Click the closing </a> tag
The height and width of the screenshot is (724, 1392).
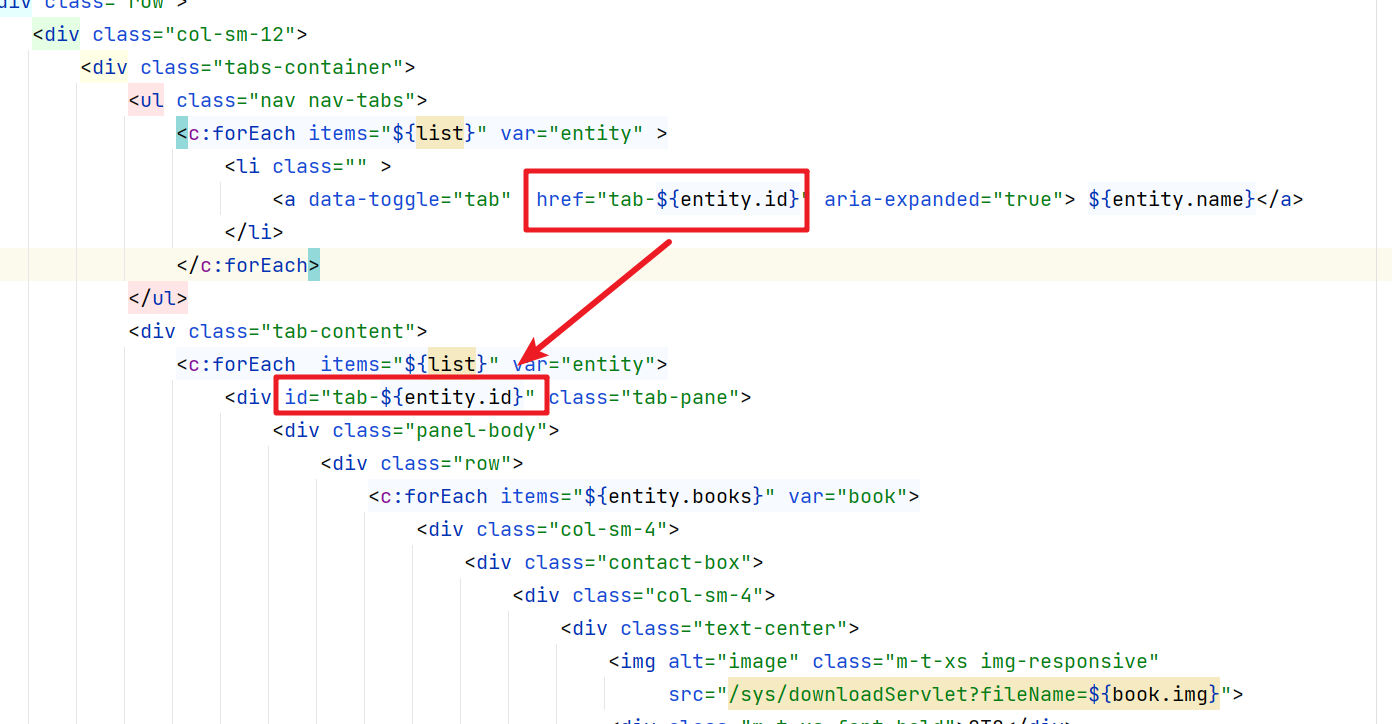(1280, 200)
